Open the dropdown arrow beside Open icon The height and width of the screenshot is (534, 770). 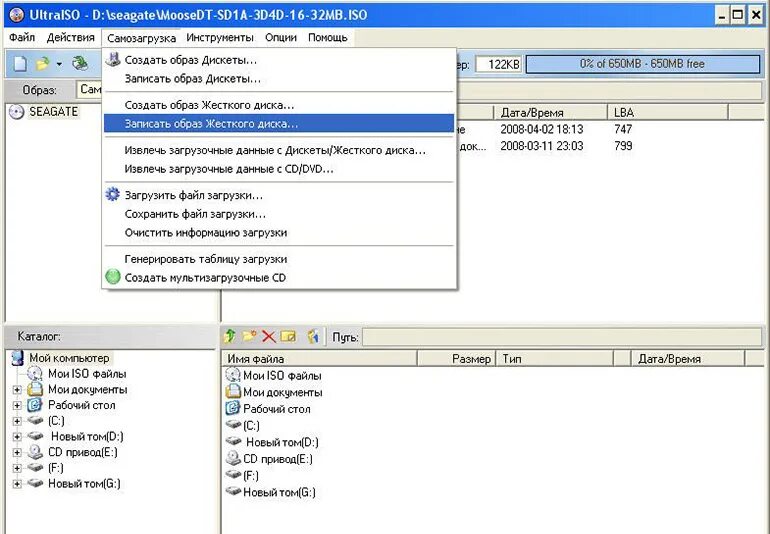point(59,64)
